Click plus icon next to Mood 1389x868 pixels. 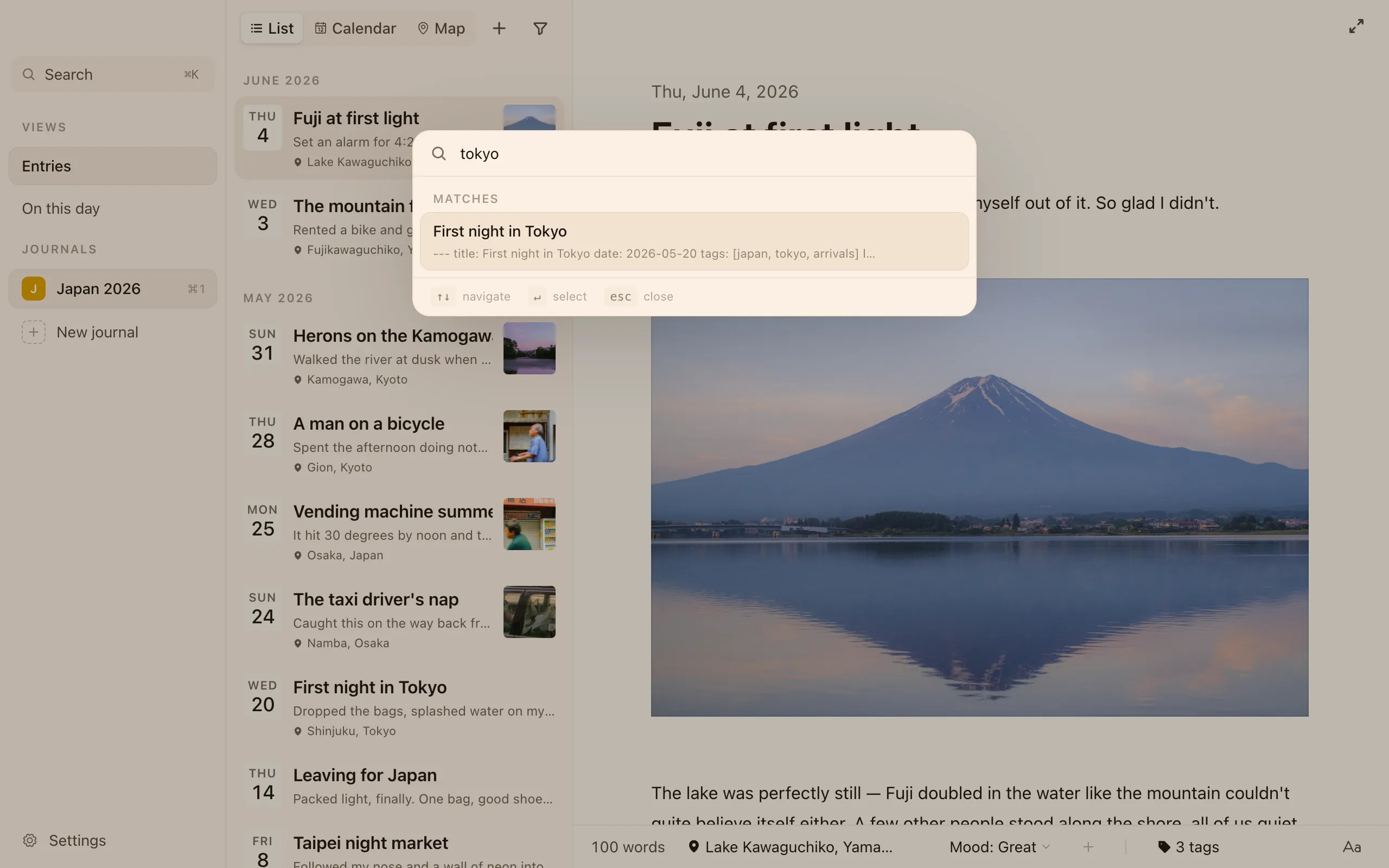click(x=1088, y=847)
